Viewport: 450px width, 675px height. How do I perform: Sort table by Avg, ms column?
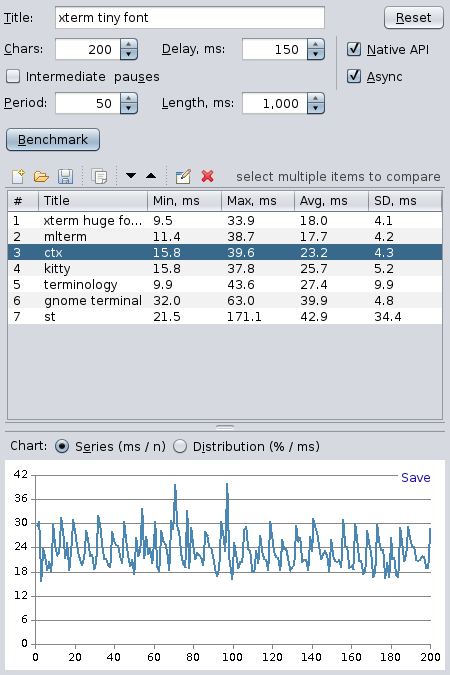[331, 201]
